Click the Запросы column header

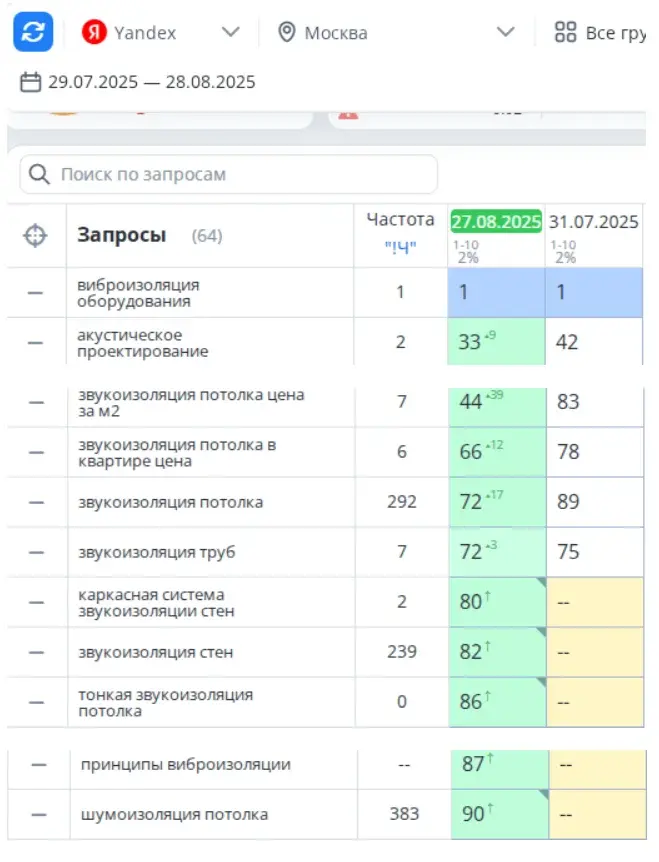[x=121, y=236]
